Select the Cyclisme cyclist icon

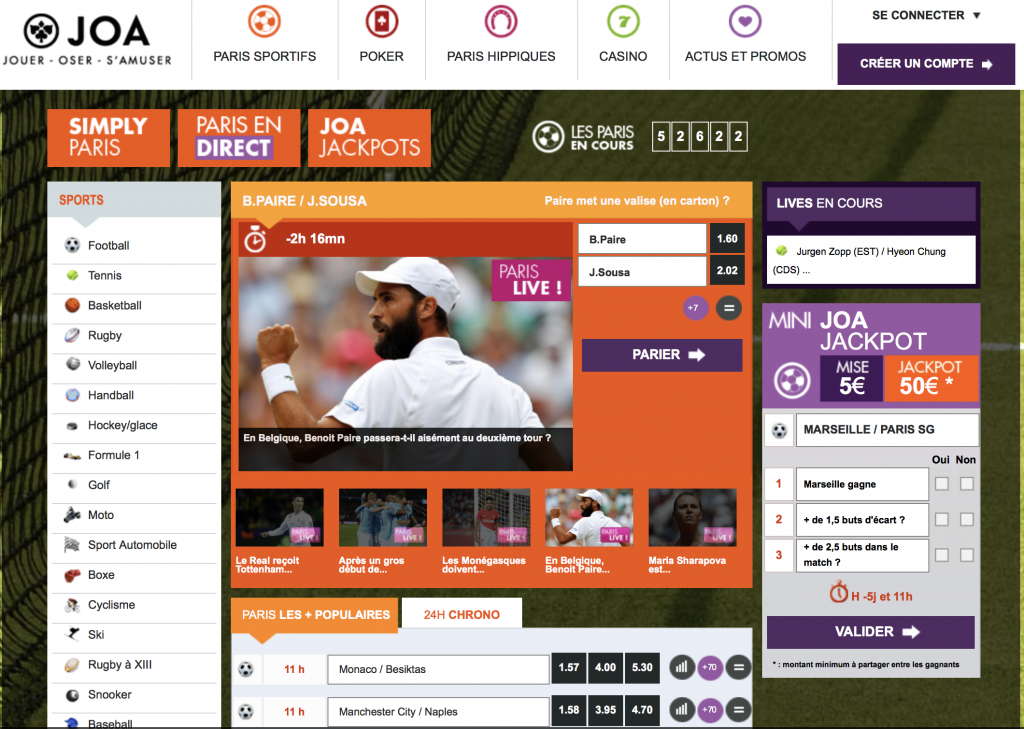[72, 606]
